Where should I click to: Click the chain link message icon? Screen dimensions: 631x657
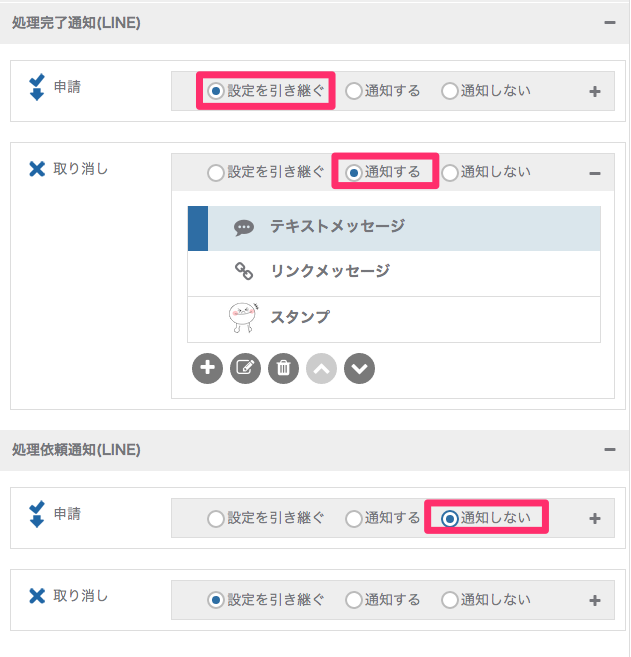click(x=243, y=271)
